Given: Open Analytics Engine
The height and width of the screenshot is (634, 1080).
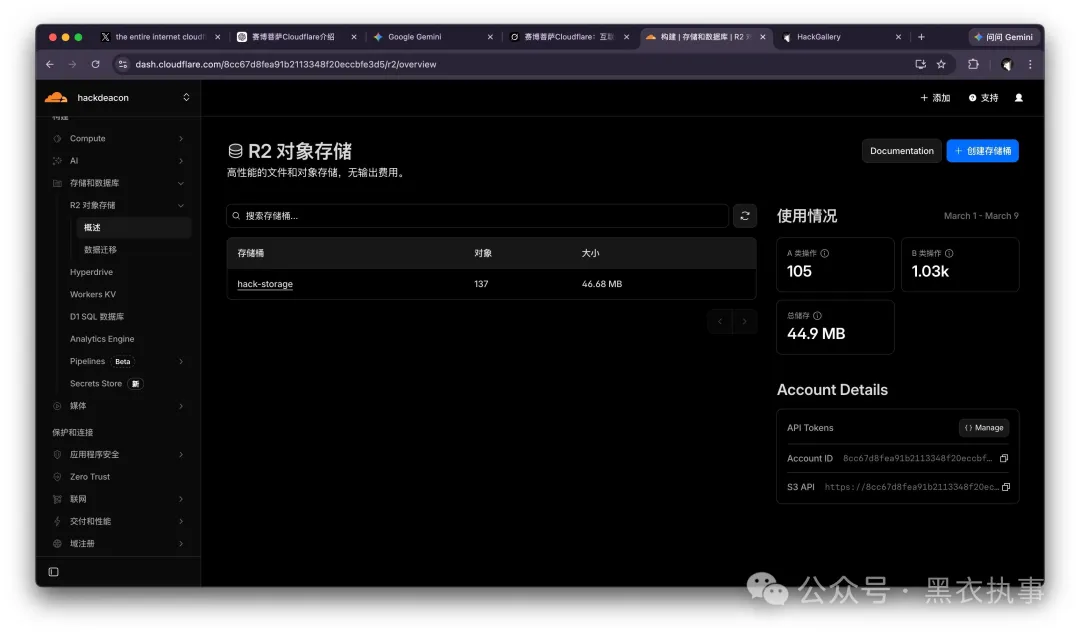Looking at the screenshot, I should pyautogui.click(x=102, y=339).
